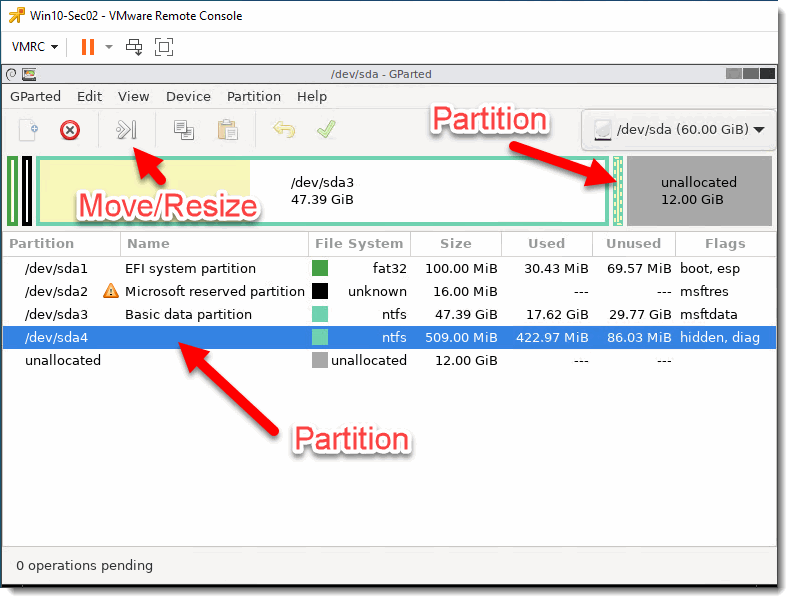Click the Undo last operation icon
The image size is (793, 603).
click(284, 129)
